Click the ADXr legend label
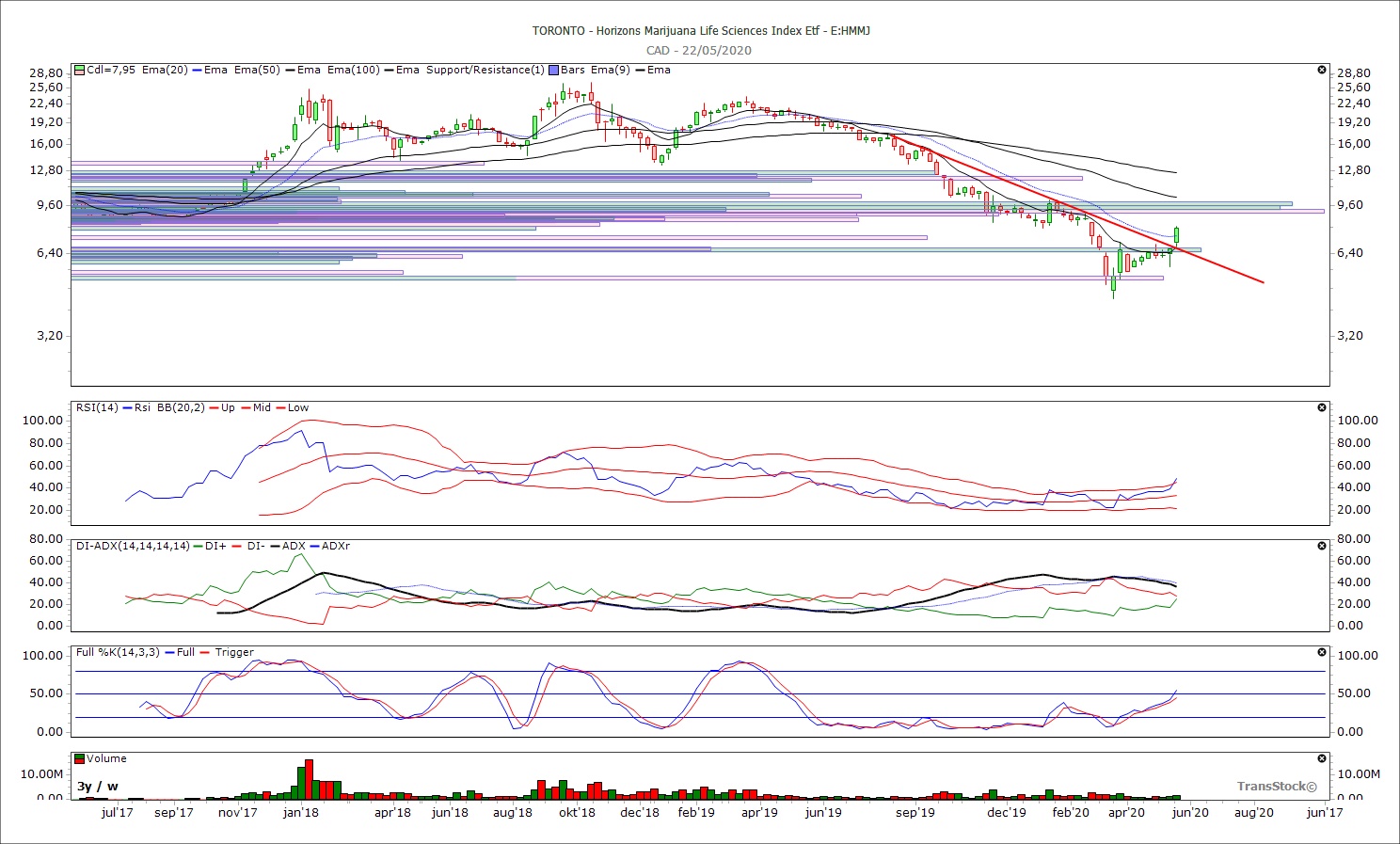1400x844 pixels. pyautogui.click(x=336, y=546)
